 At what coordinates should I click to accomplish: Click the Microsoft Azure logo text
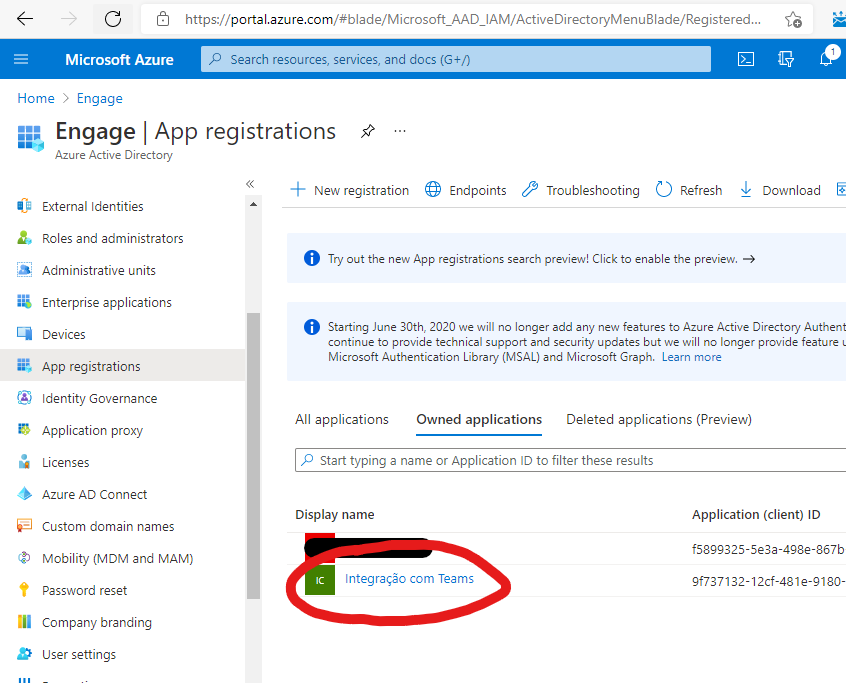[119, 59]
